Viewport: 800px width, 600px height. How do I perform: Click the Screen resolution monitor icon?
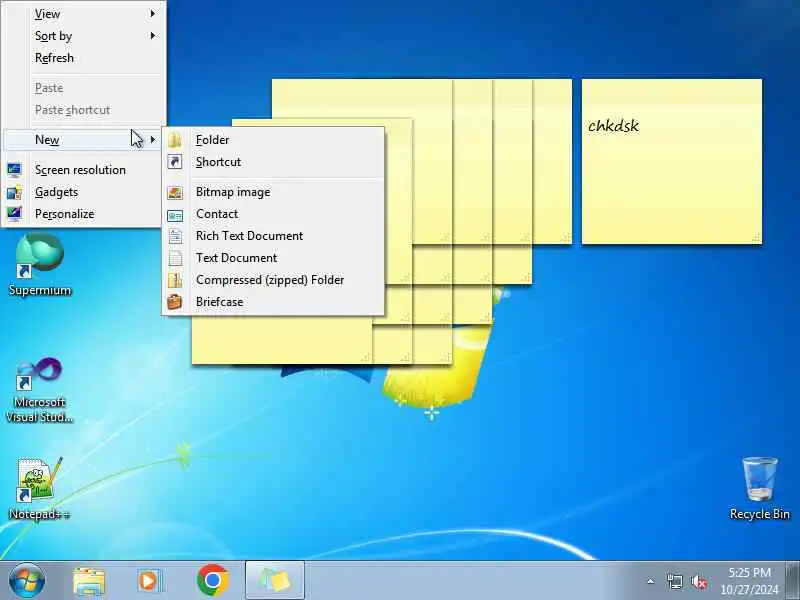point(14,170)
